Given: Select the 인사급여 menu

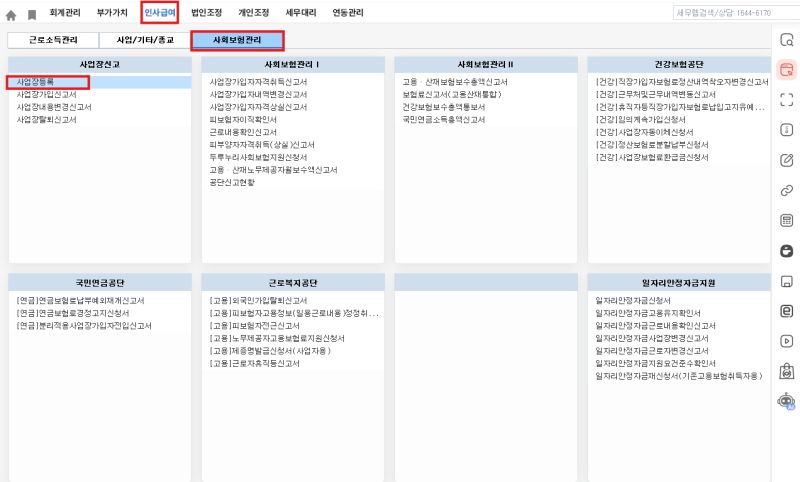Looking at the screenshot, I should point(160,13).
